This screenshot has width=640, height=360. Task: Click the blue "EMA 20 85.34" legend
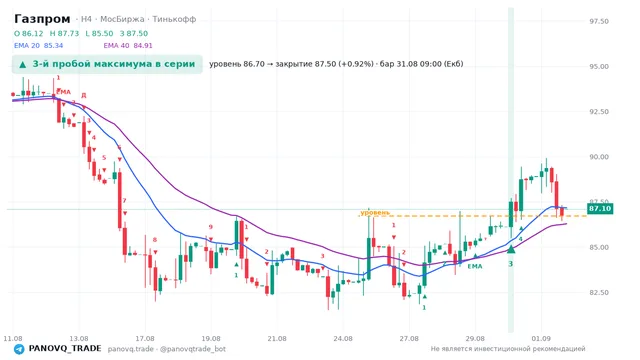(38, 45)
